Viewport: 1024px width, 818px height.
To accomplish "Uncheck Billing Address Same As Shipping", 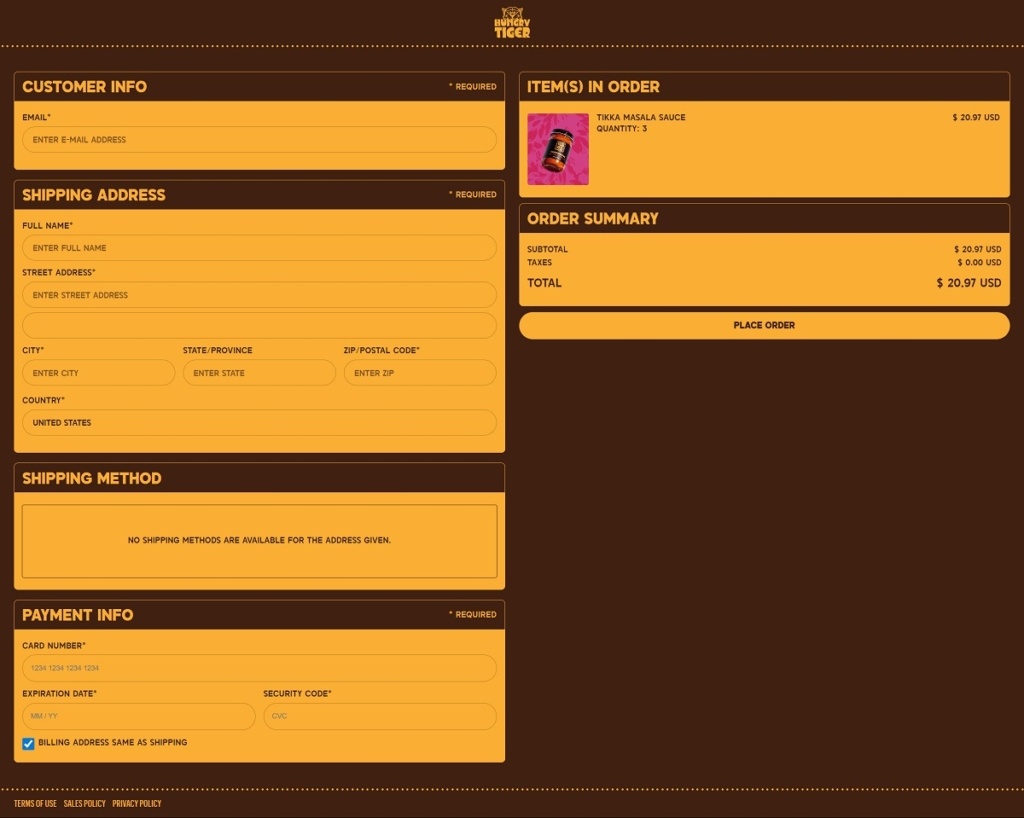I will click(29, 744).
